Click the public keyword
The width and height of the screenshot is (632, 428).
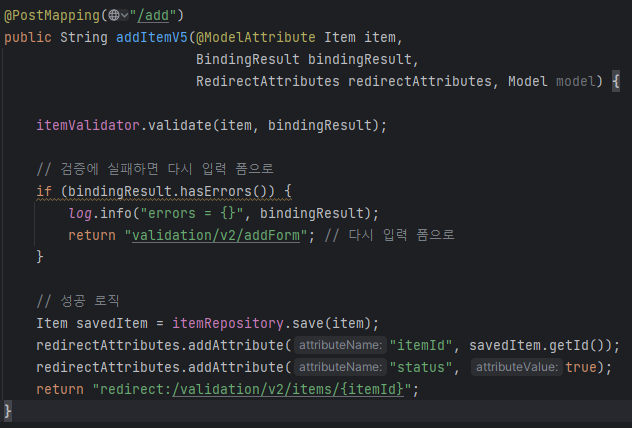pyautogui.click(x=28, y=37)
